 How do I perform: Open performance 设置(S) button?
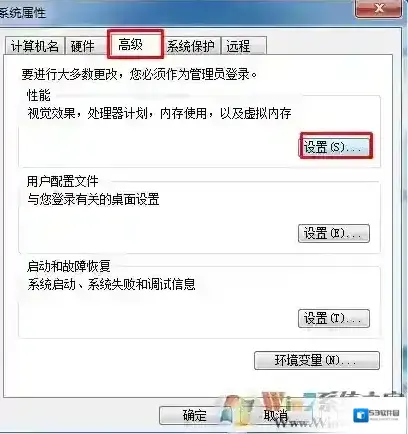[336, 146]
